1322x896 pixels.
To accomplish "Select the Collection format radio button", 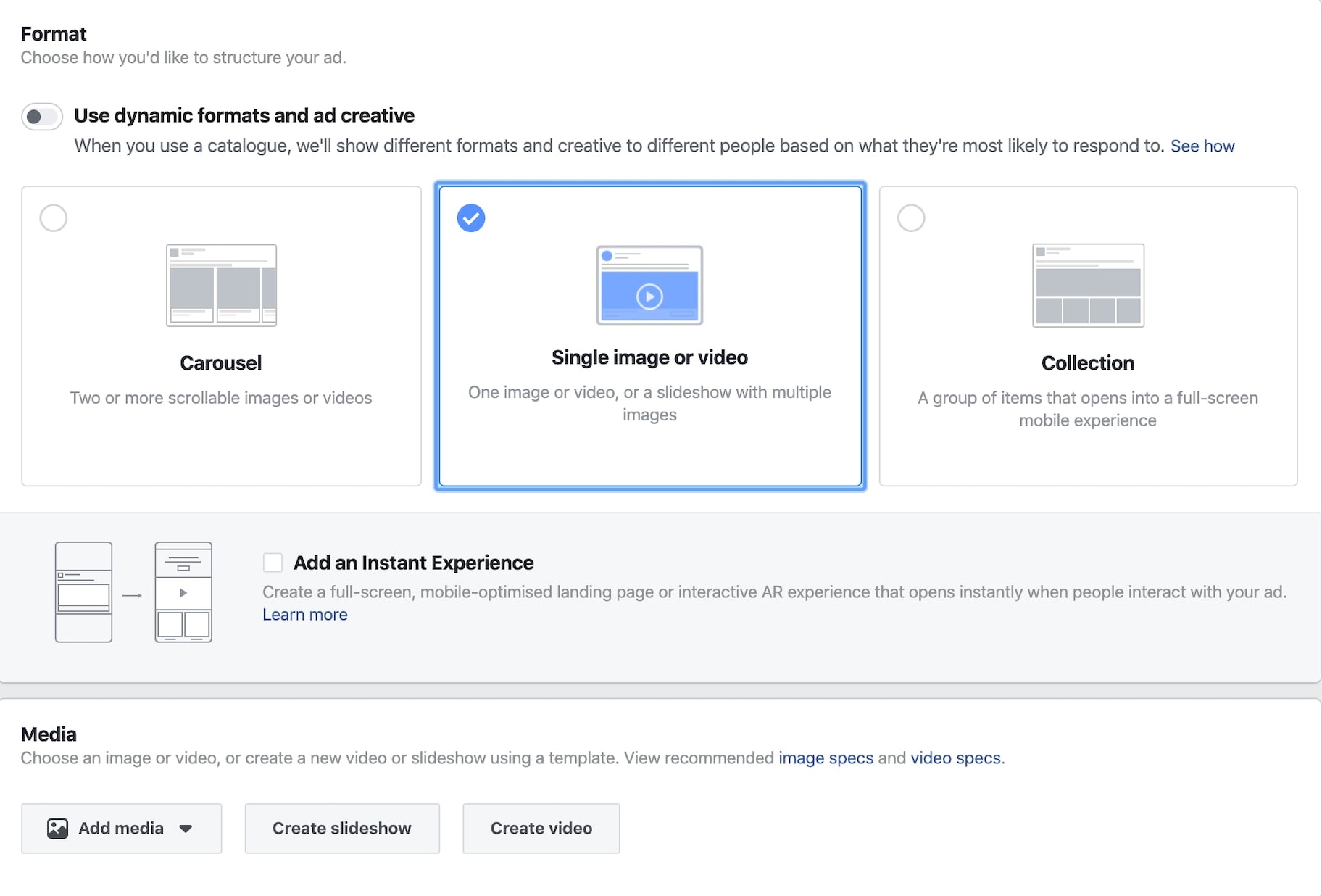I will click(911, 217).
